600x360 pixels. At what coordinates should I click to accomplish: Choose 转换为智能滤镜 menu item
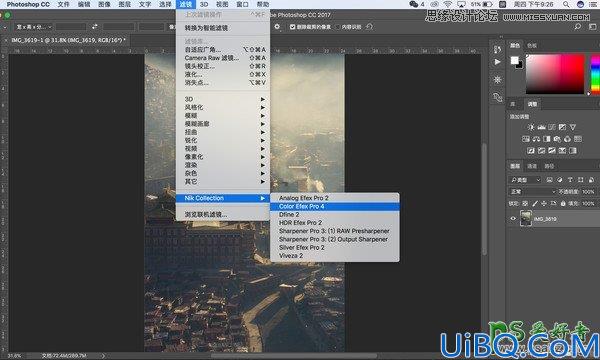[223, 28]
